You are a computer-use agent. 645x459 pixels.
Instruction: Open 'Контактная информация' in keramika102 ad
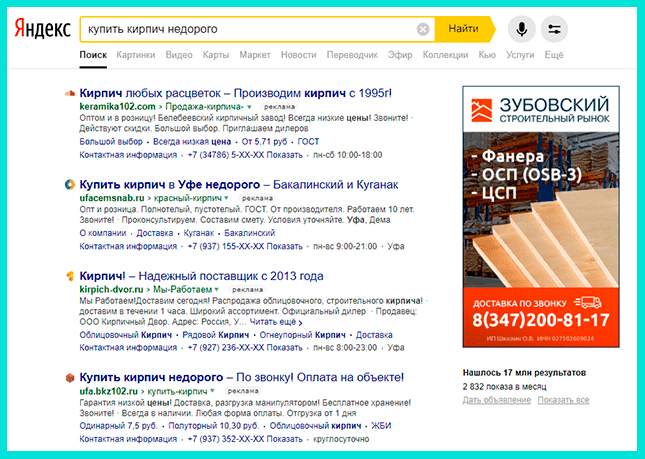click(128, 155)
